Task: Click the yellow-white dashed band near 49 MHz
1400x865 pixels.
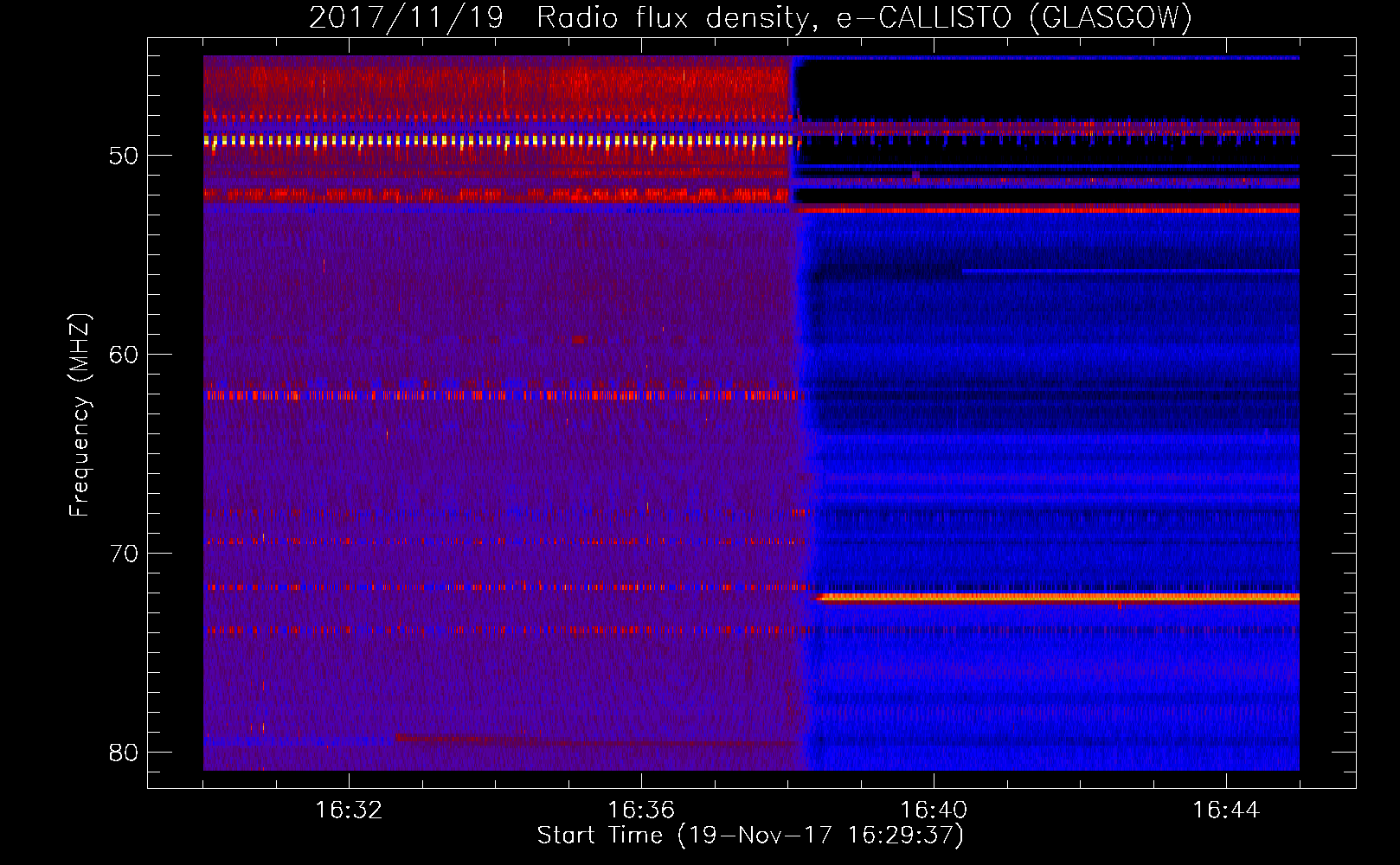Action: coord(498,140)
